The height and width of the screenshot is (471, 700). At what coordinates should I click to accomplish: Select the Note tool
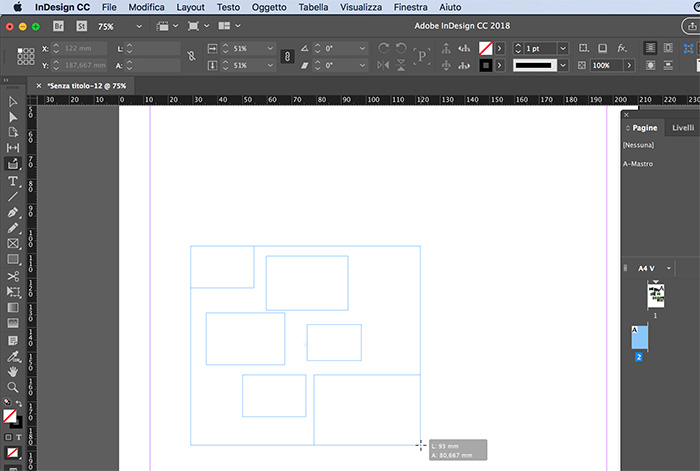pos(13,341)
